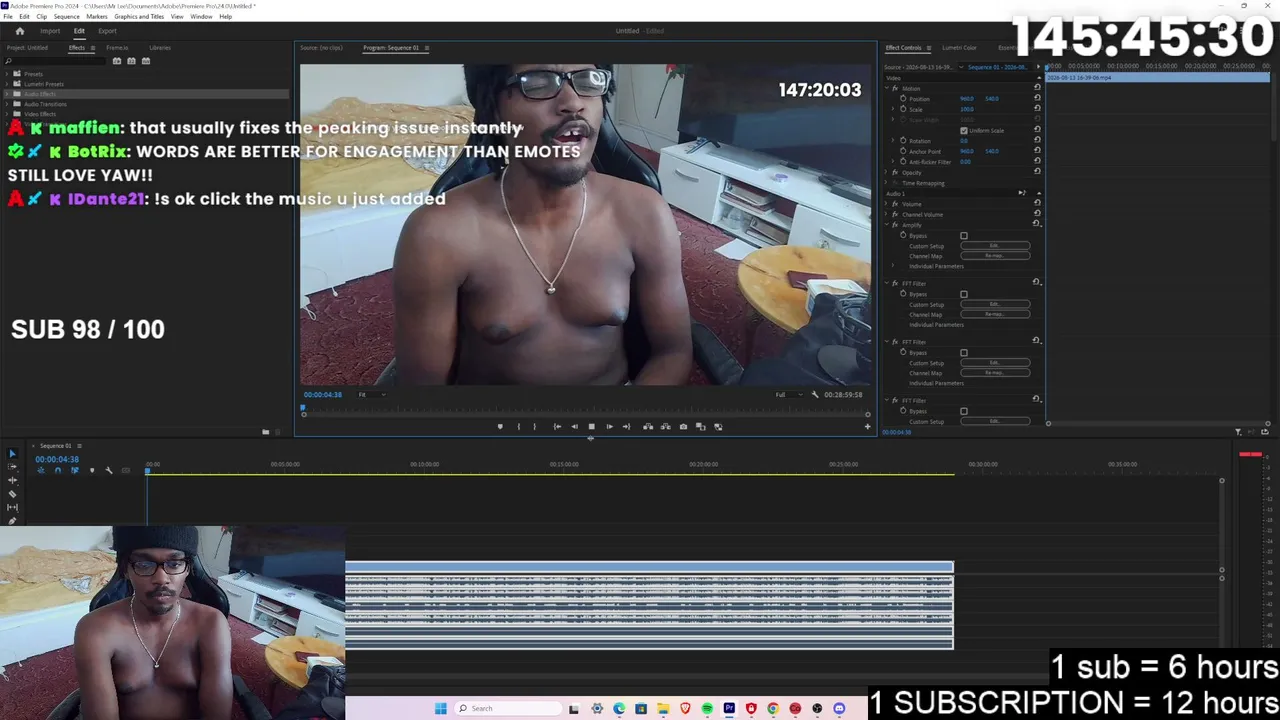Viewport: 1280px width, 720px height.
Task: Click the Home icon in workspace bar
Action: (x=19, y=31)
